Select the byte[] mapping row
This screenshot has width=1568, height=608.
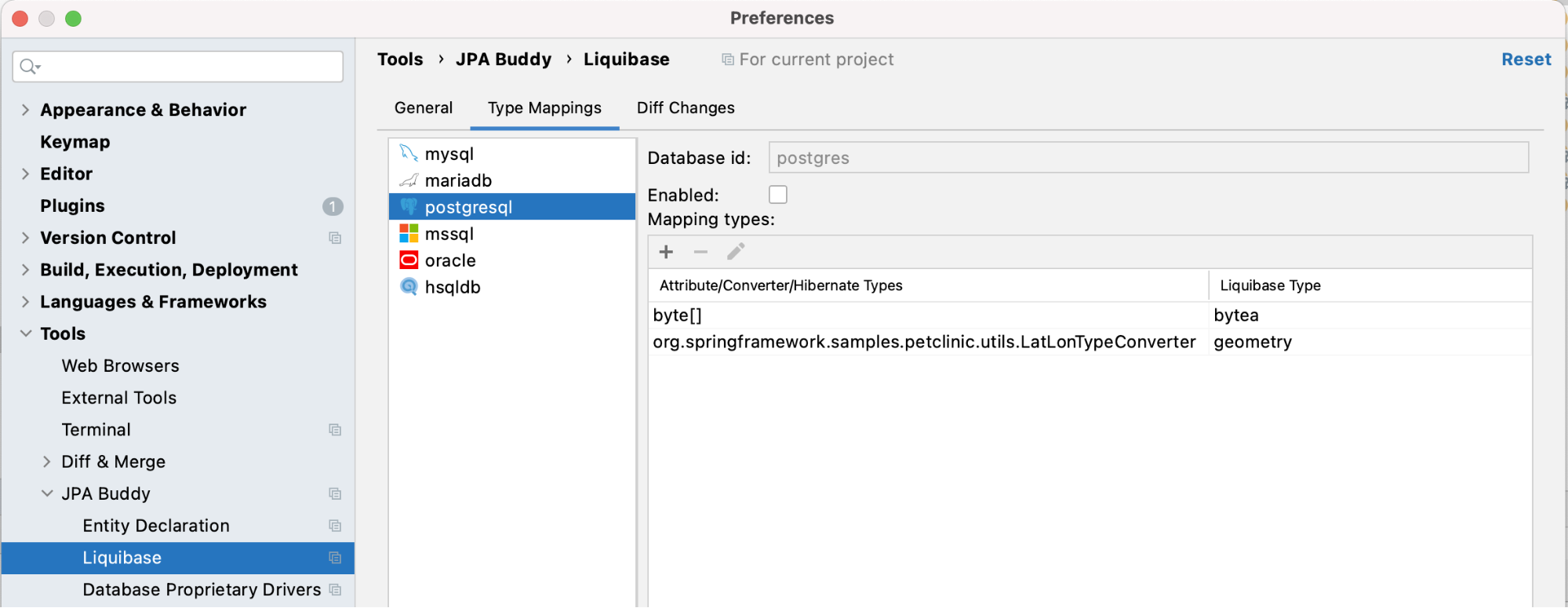[1090, 315]
